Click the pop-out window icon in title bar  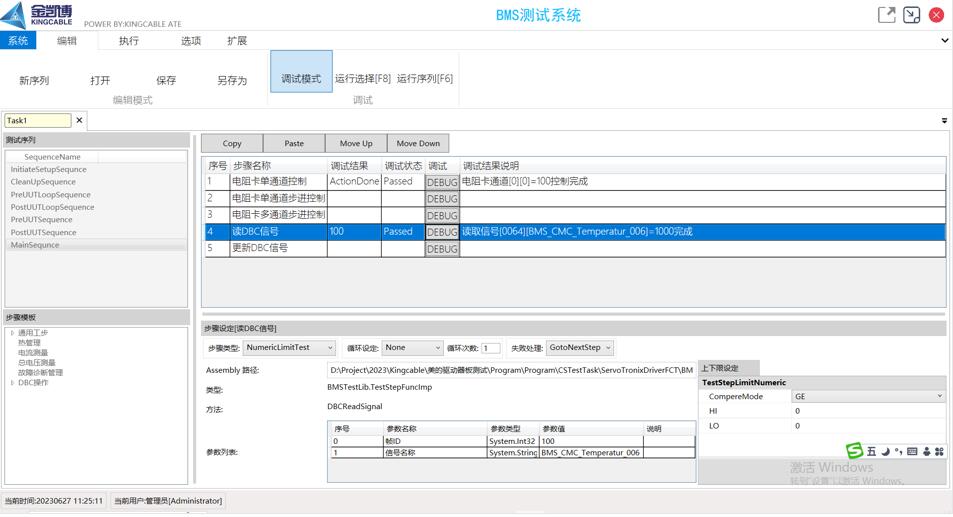pos(886,14)
